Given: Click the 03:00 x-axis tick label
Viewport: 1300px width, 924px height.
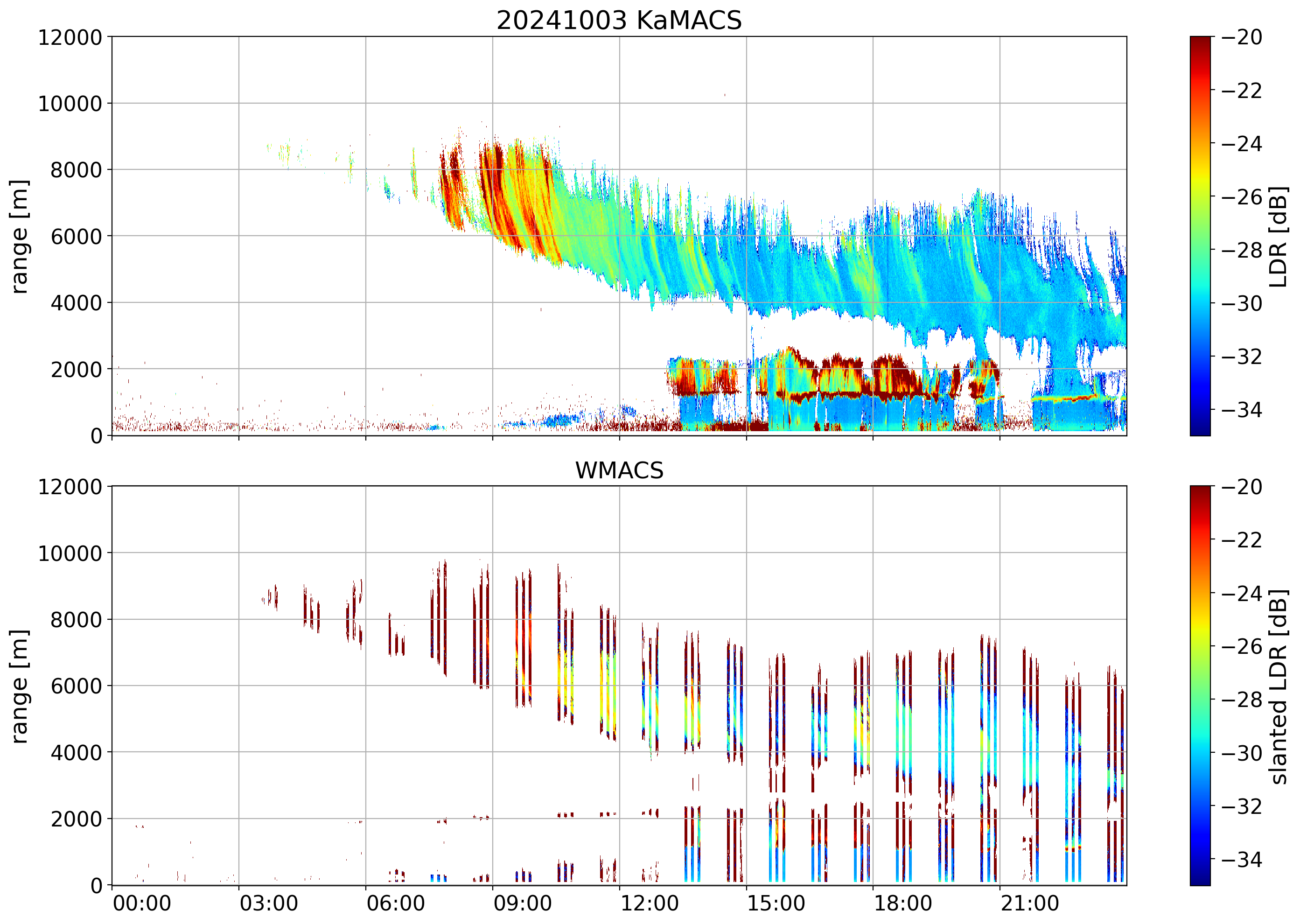Looking at the screenshot, I should pos(268,903).
